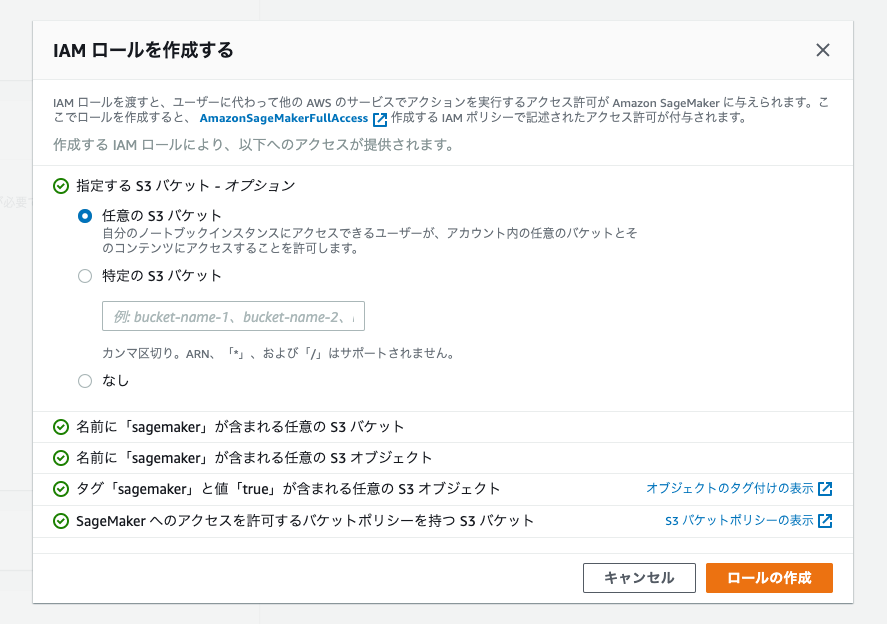Click text 名前に「sagemaker」が含まれる任意の S3 バケット
The image size is (887, 624).
point(240,427)
